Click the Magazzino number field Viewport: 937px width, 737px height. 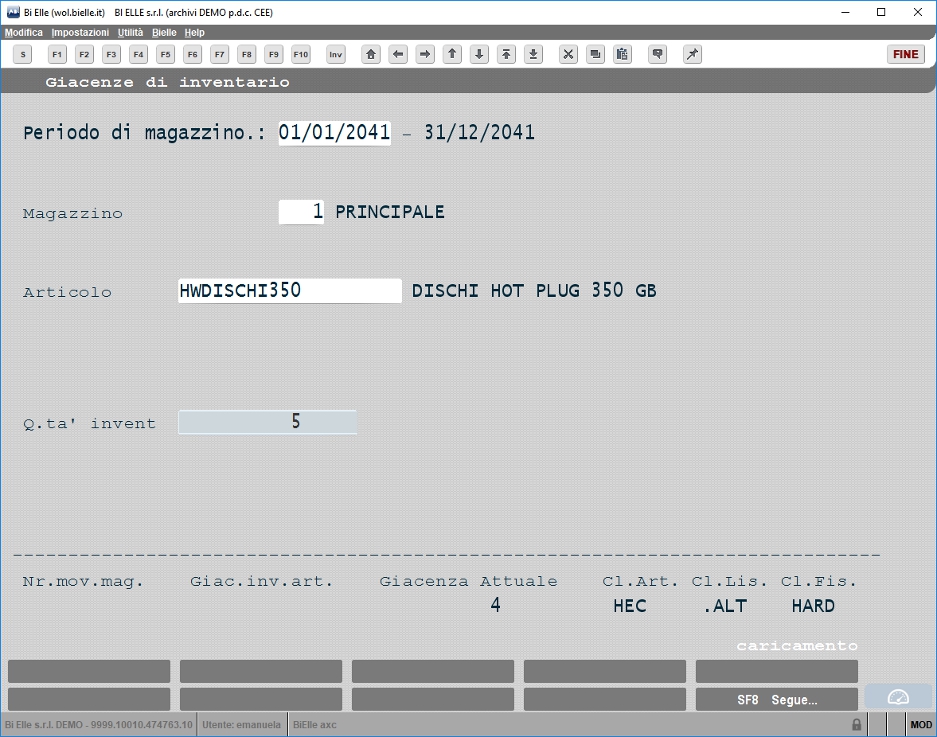301,212
